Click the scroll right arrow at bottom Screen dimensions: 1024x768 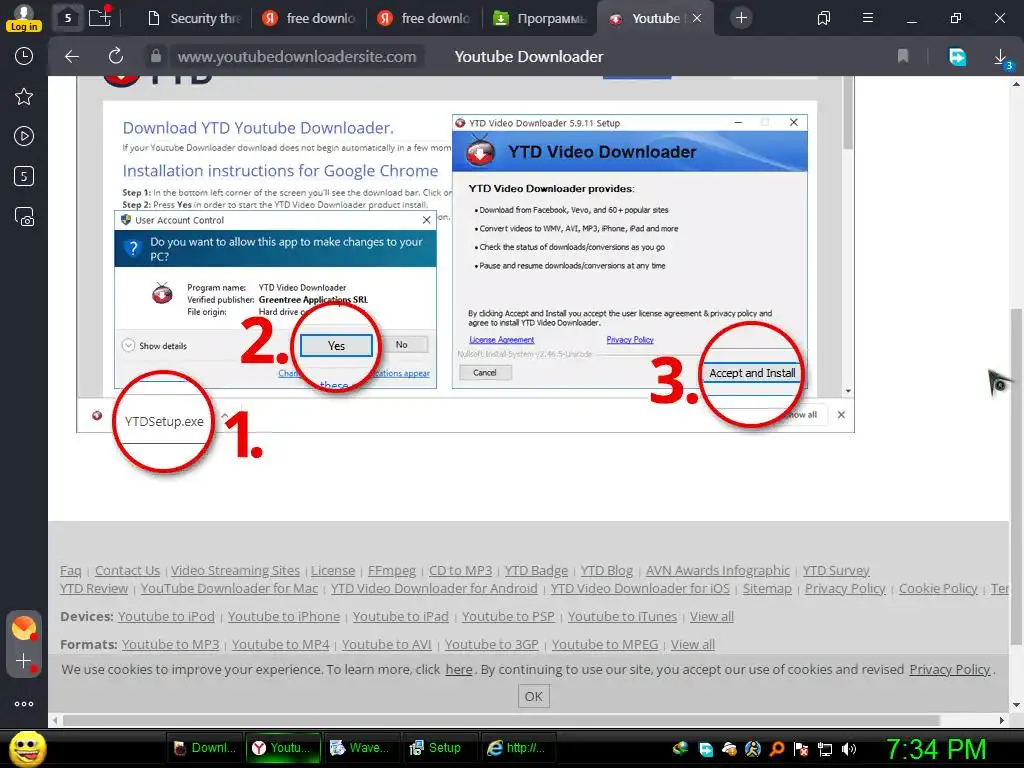tap(1002, 720)
